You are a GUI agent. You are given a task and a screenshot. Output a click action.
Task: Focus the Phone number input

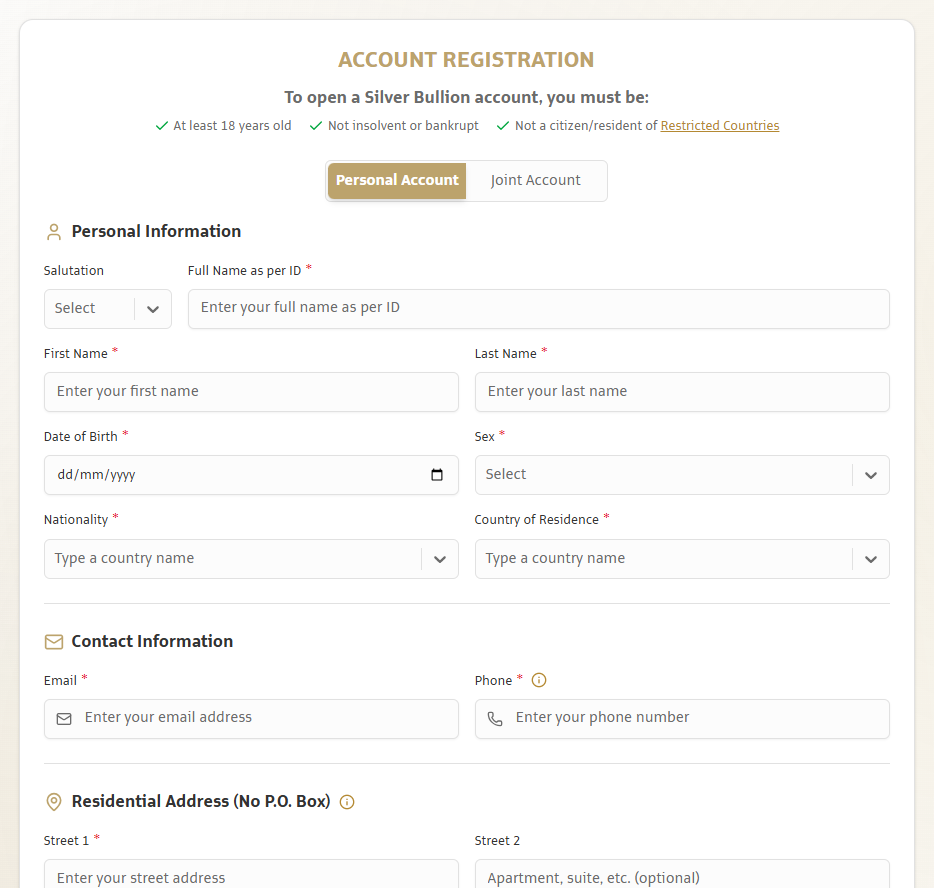pos(682,719)
